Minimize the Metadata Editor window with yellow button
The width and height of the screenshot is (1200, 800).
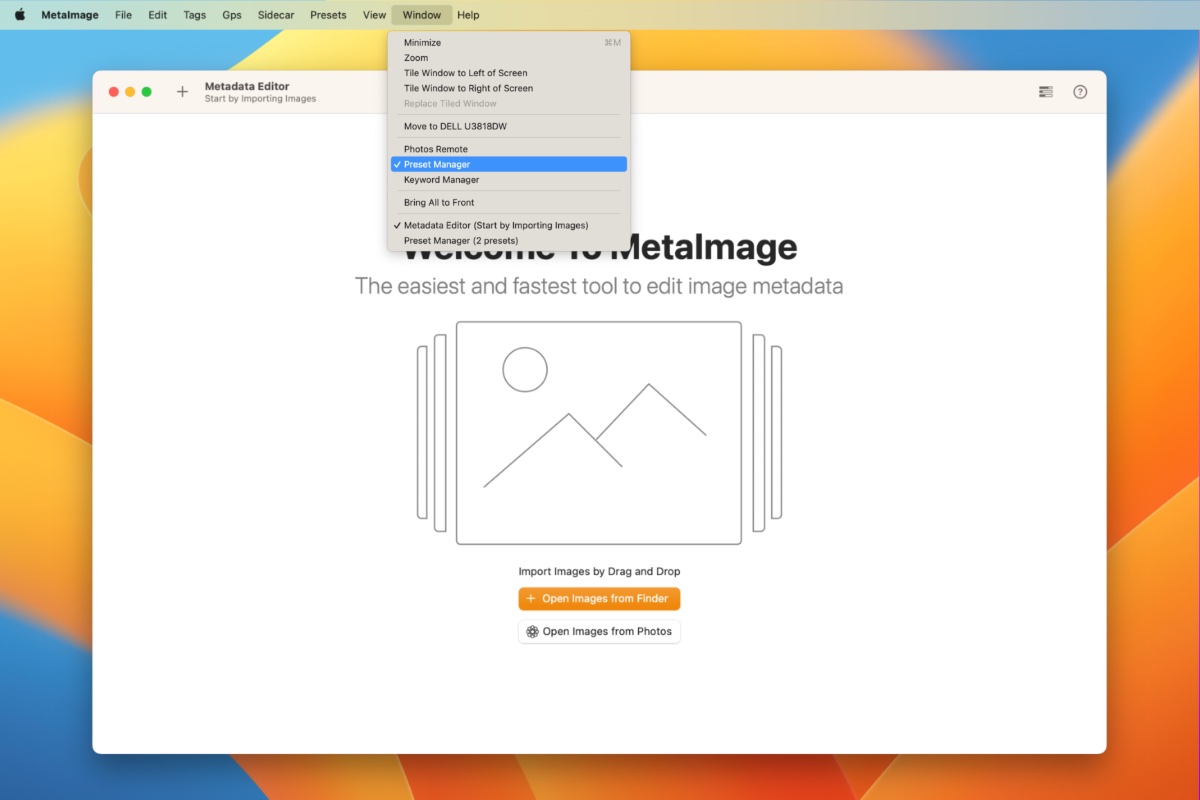pos(130,92)
